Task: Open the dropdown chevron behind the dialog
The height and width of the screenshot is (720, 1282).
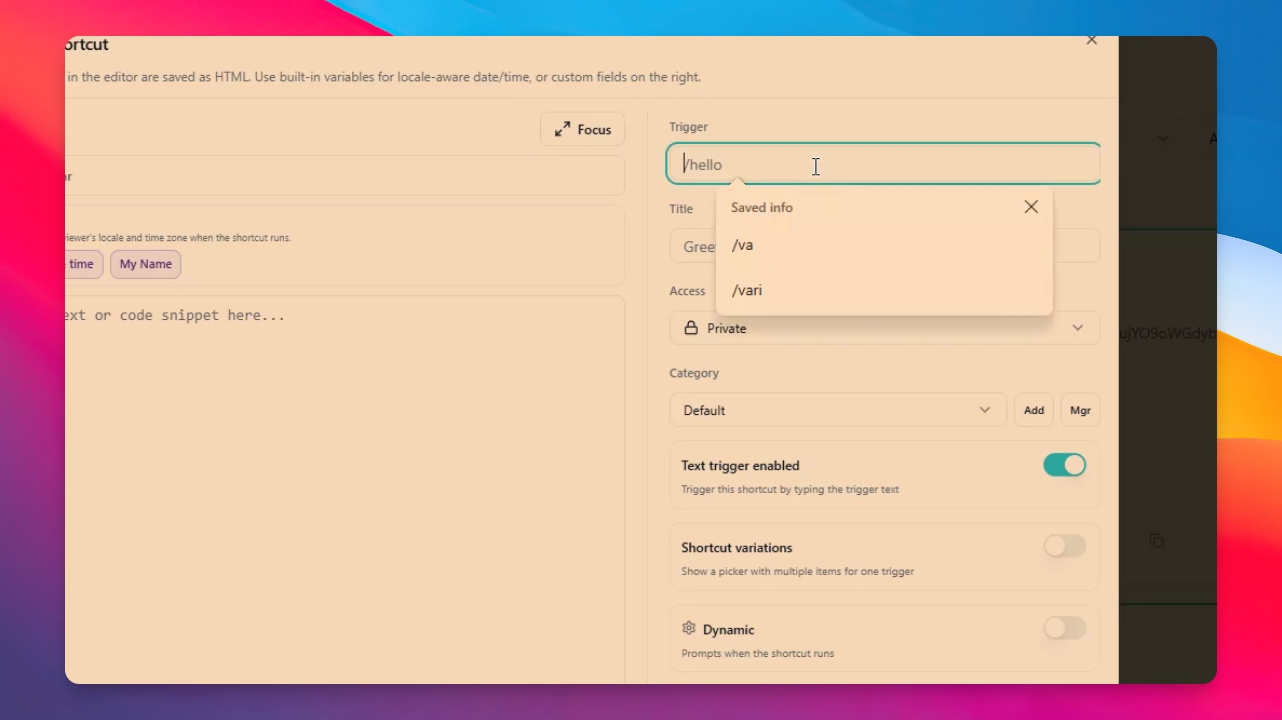Action: [1163, 138]
